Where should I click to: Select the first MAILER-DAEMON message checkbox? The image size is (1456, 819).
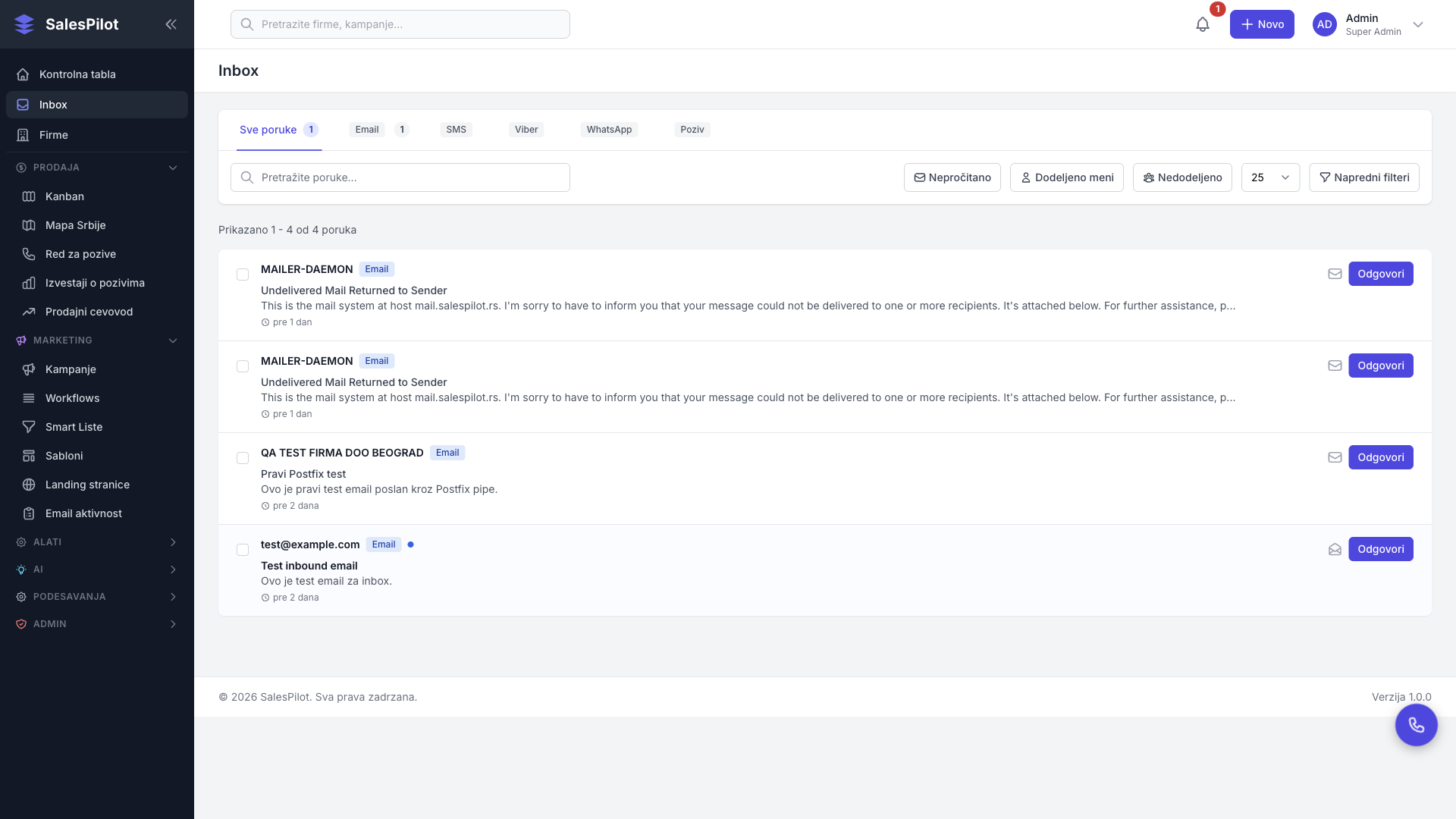pos(243,275)
